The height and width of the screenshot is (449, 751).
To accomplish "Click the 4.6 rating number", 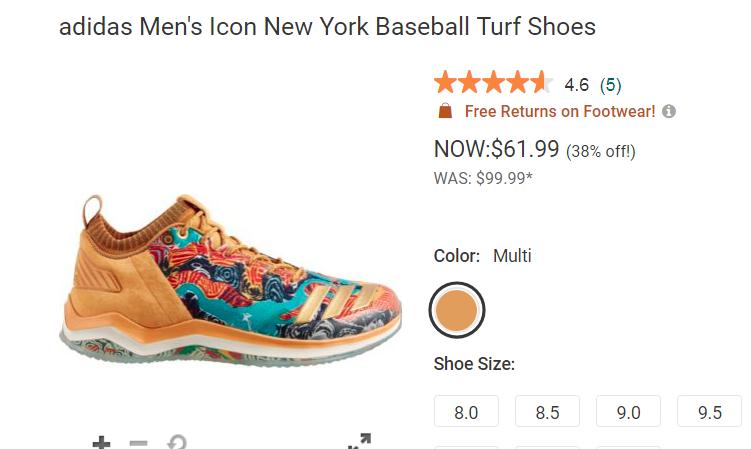I will pyautogui.click(x=577, y=85).
